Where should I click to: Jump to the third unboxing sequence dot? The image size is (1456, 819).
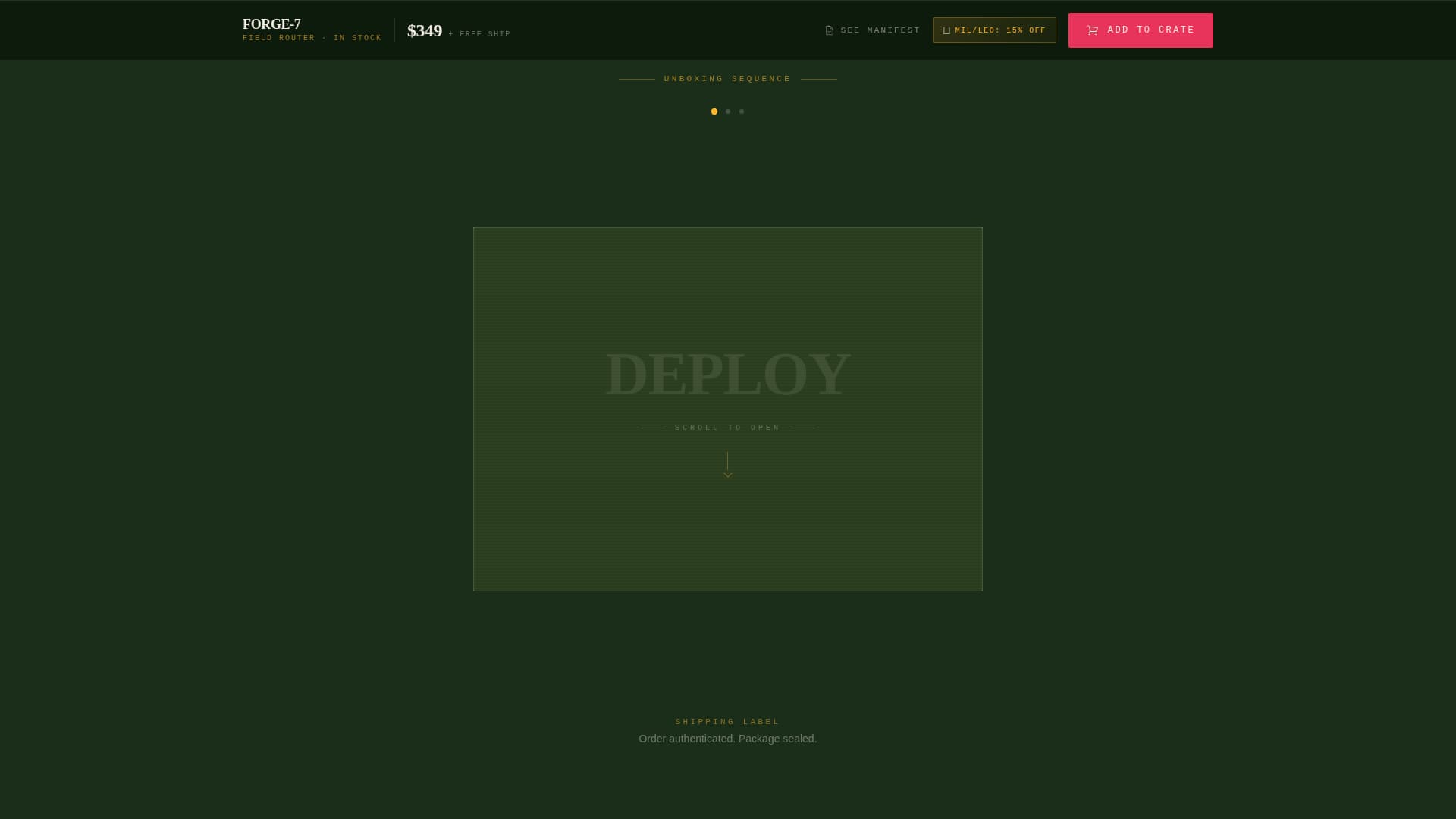(x=742, y=111)
